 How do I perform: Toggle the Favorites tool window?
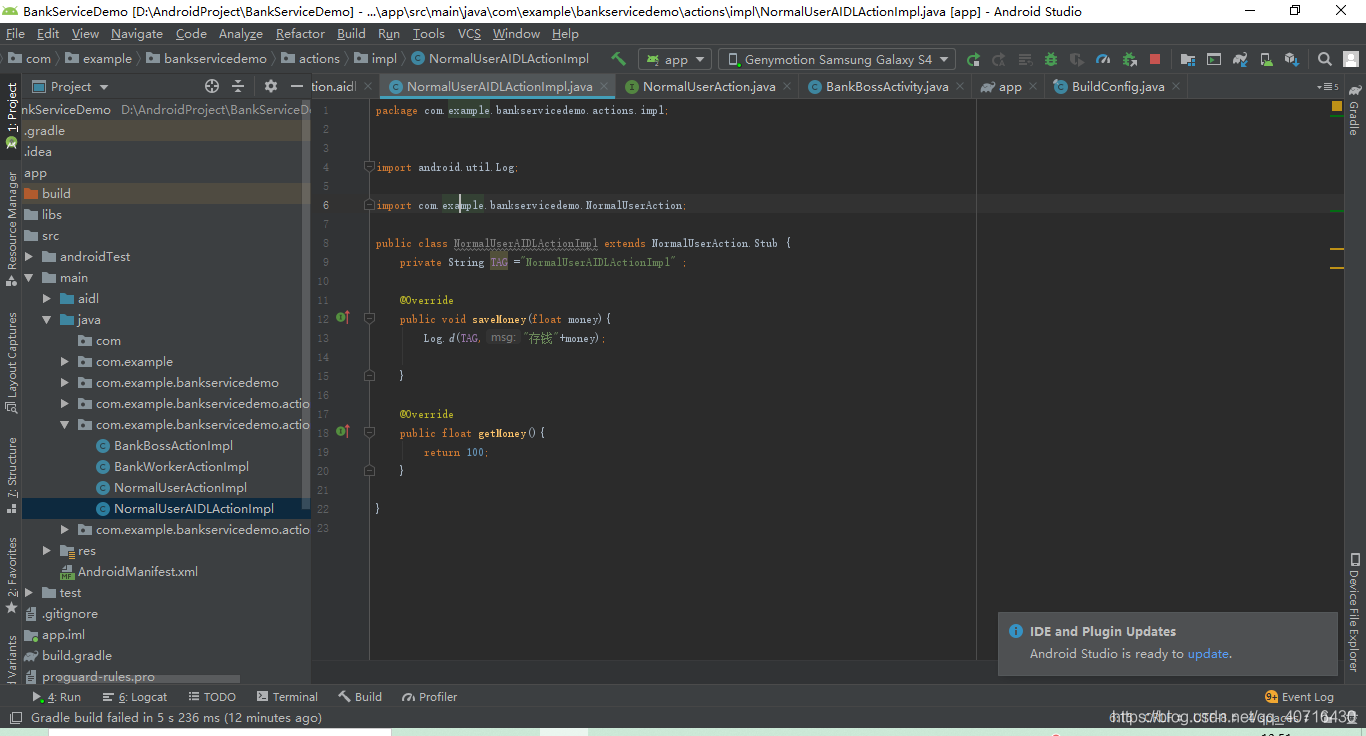[x=11, y=575]
